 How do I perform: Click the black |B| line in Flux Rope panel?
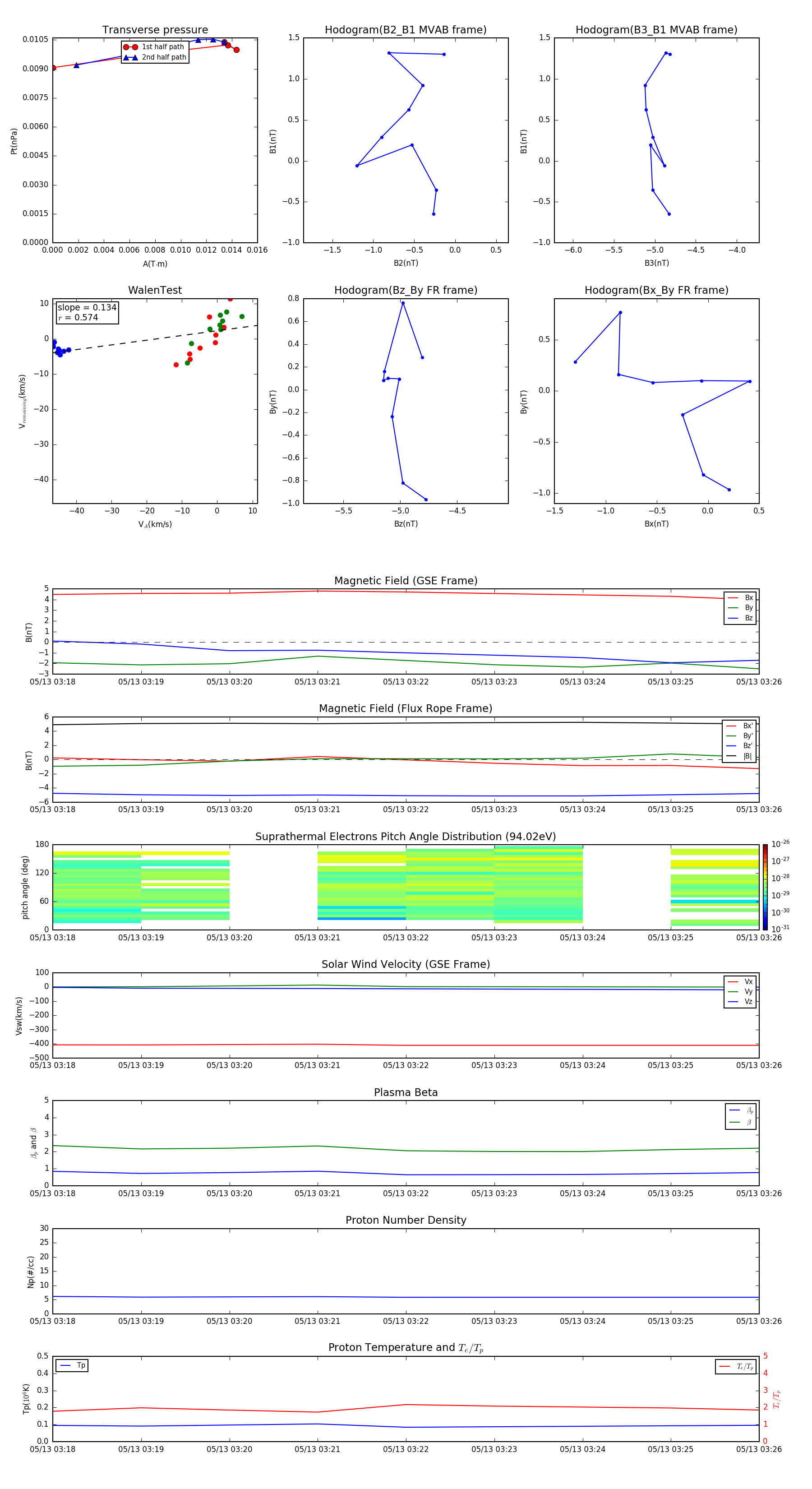pos(406,723)
